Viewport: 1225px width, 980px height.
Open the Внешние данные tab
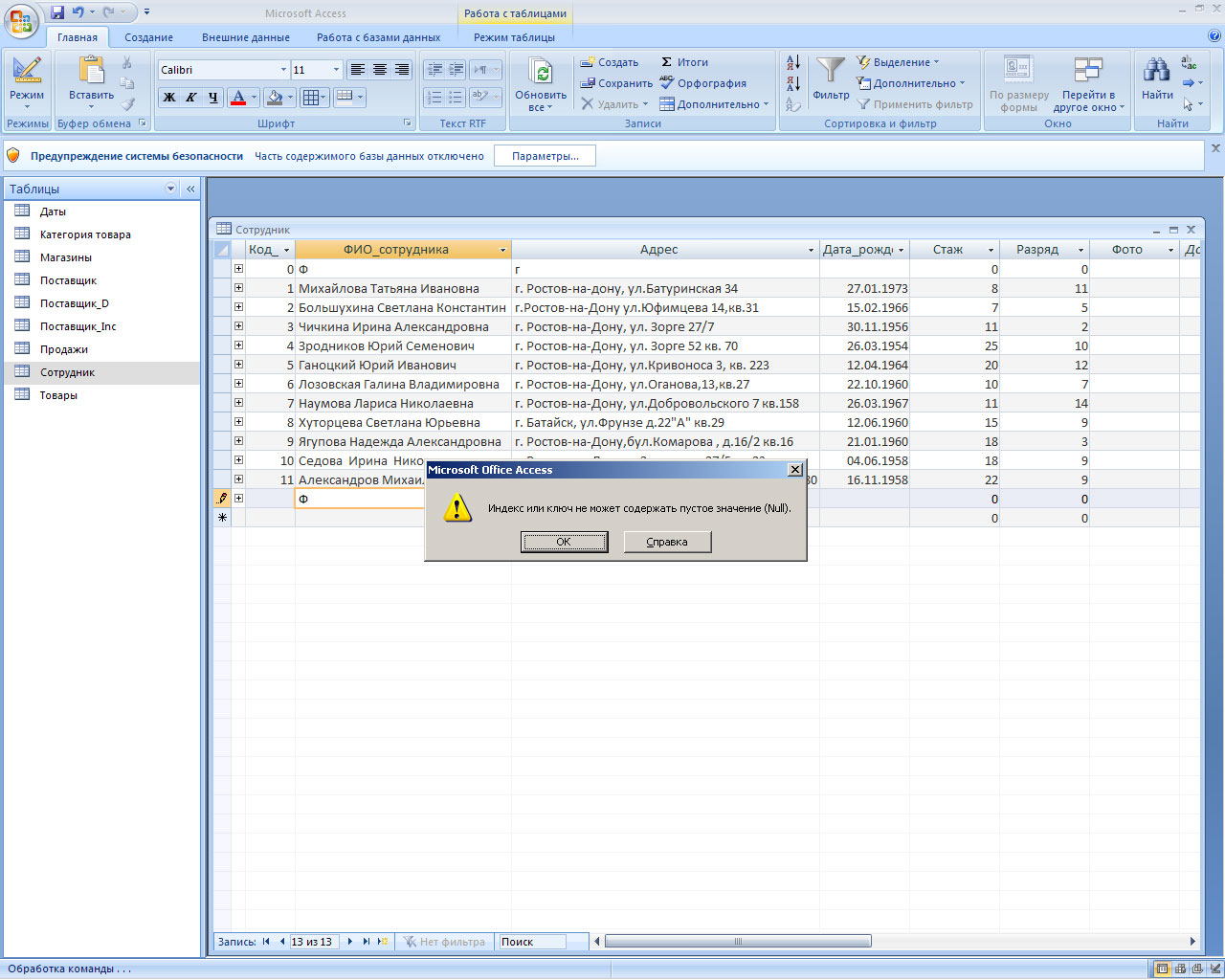pos(245,37)
